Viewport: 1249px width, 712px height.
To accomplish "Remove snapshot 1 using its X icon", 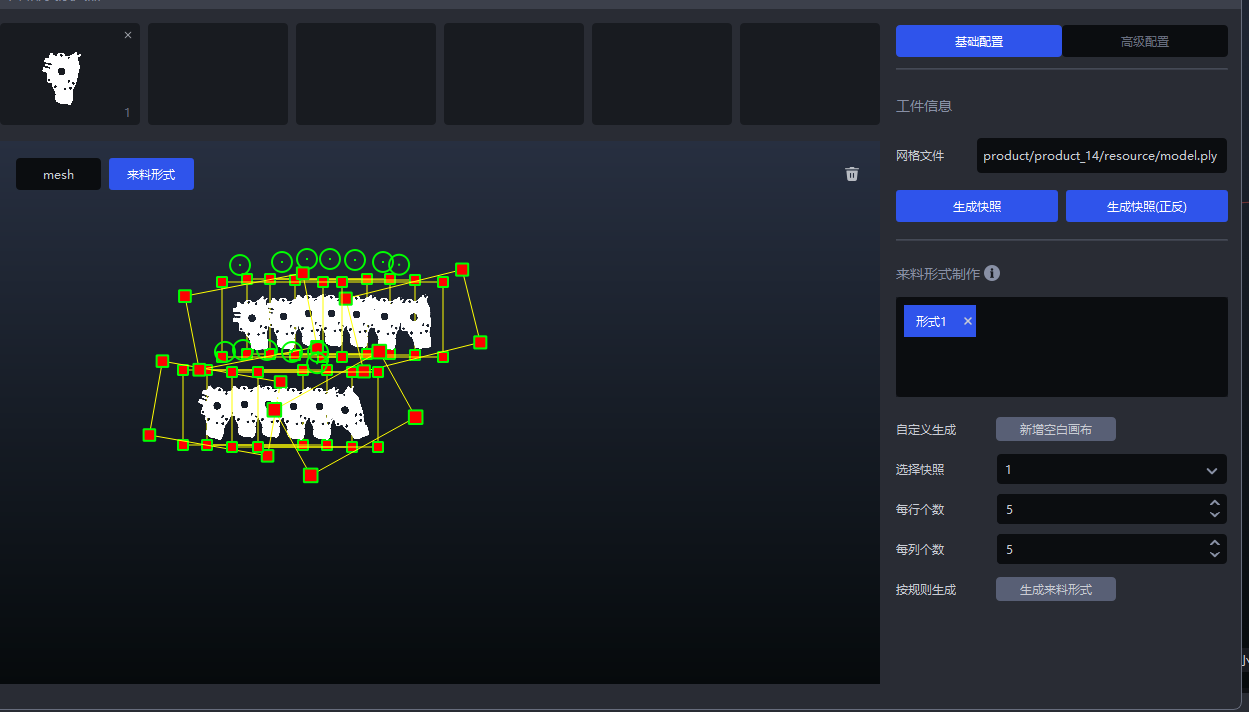I will [128, 35].
